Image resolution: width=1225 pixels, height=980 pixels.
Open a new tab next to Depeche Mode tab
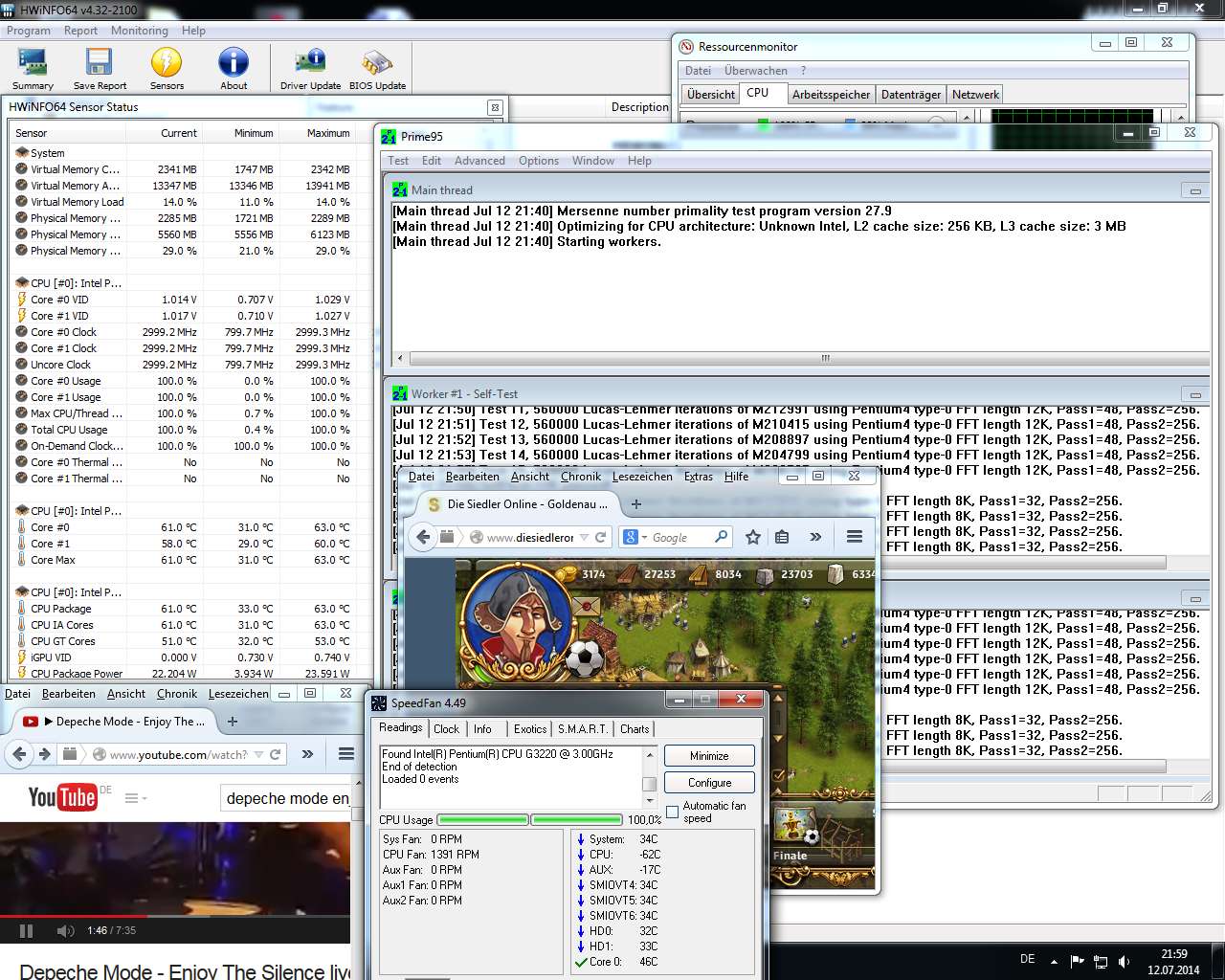[232, 722]
